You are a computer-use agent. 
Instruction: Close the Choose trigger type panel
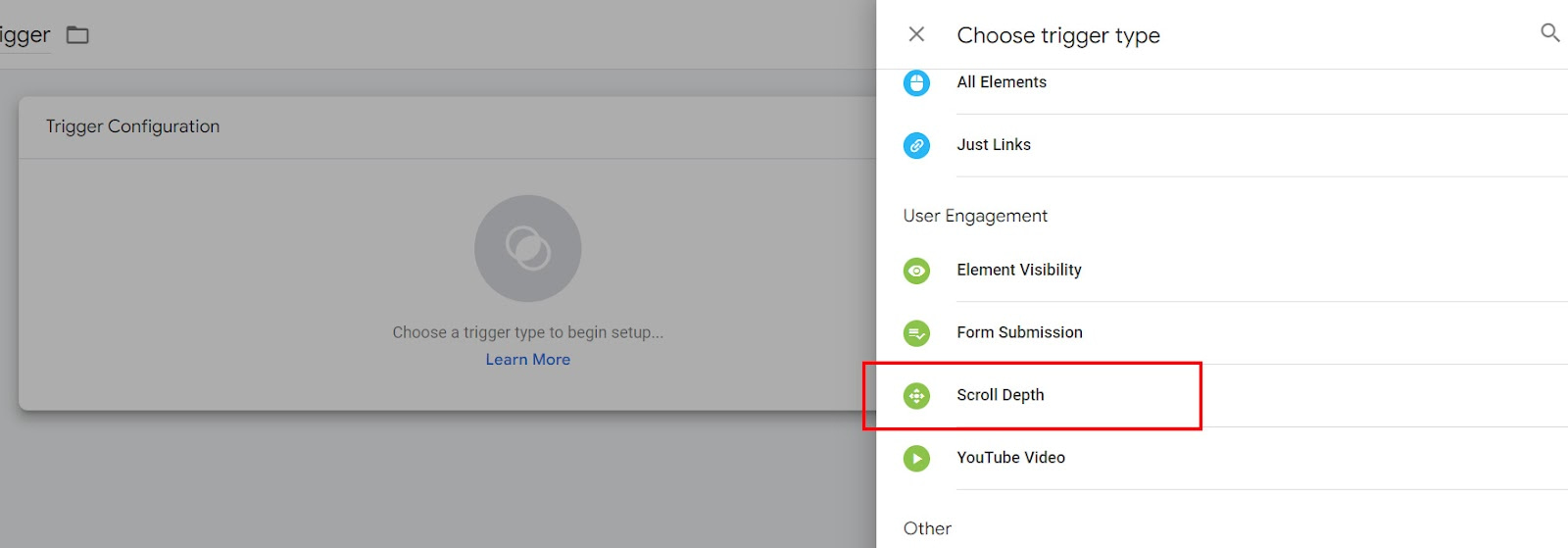[x=916, y=34]
